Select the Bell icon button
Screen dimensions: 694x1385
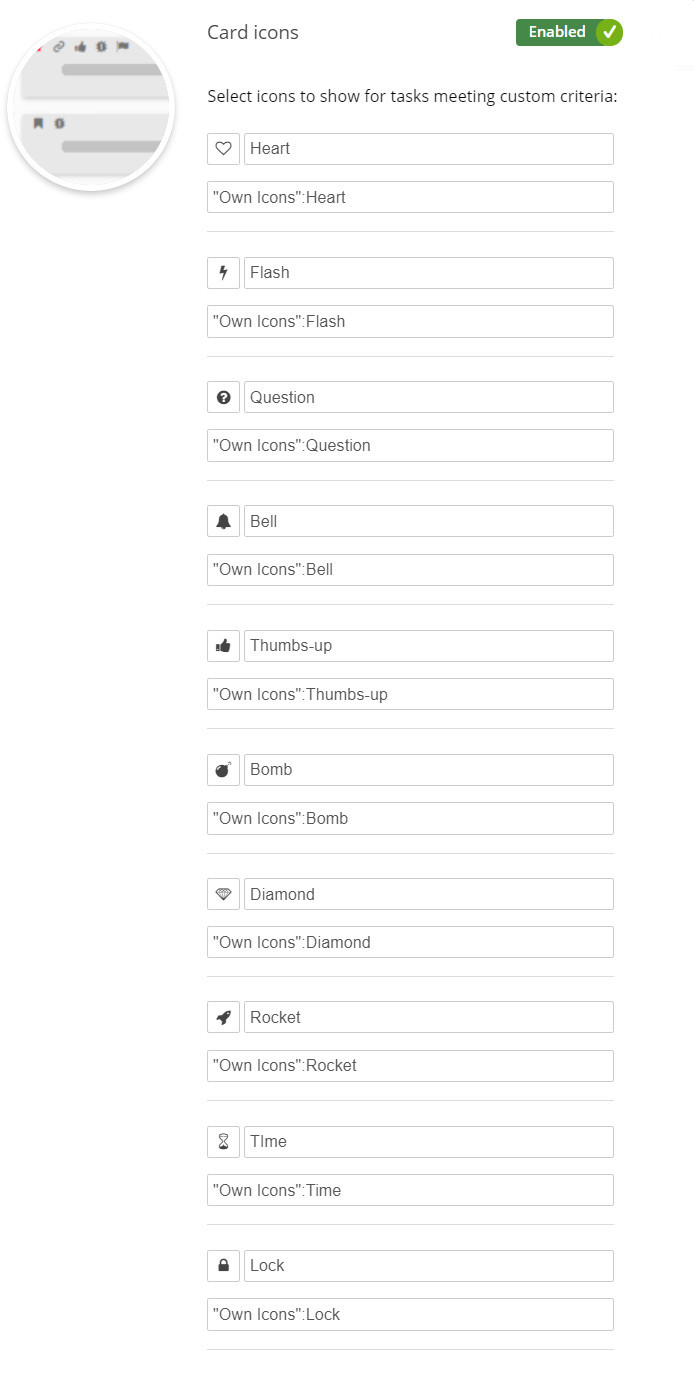tap(222, 521)
